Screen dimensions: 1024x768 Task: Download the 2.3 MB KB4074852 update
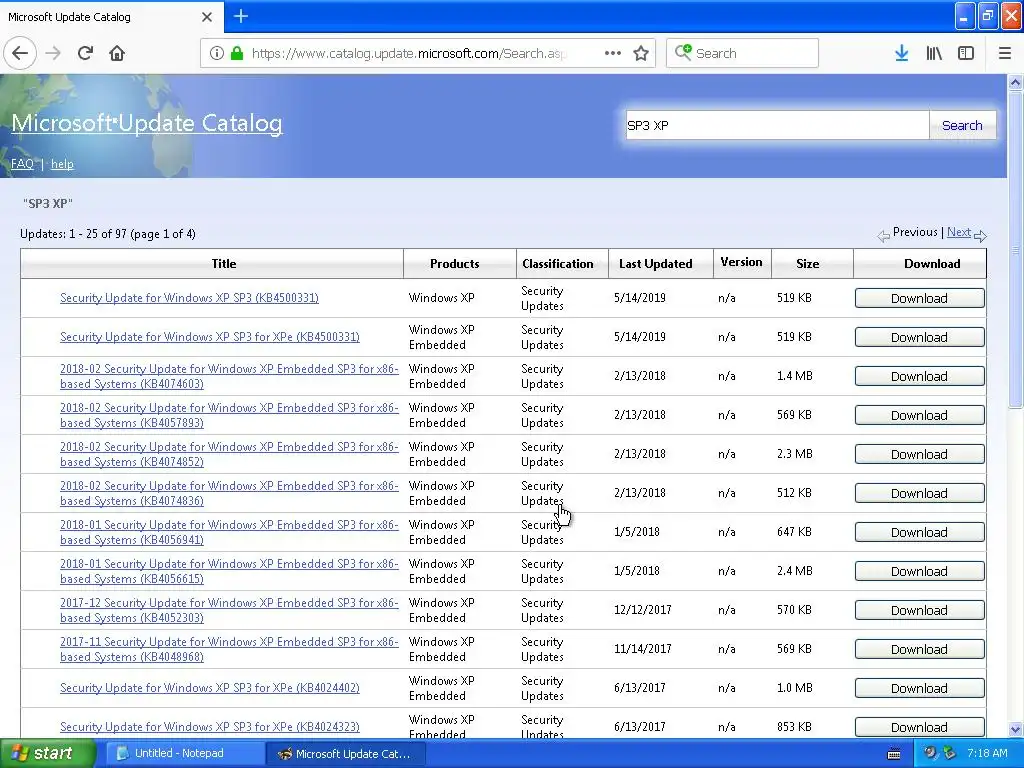click(x=920, y=455)
